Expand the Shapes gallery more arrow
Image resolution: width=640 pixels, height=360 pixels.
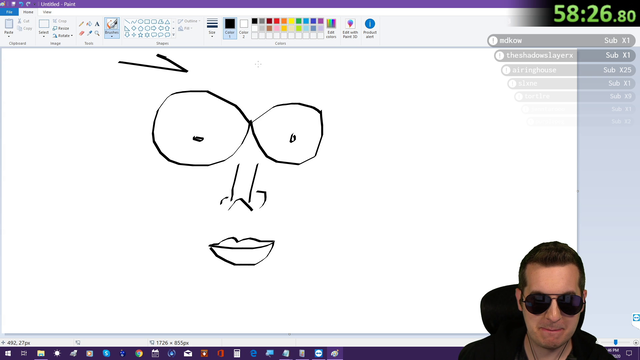tap(173, 35)
